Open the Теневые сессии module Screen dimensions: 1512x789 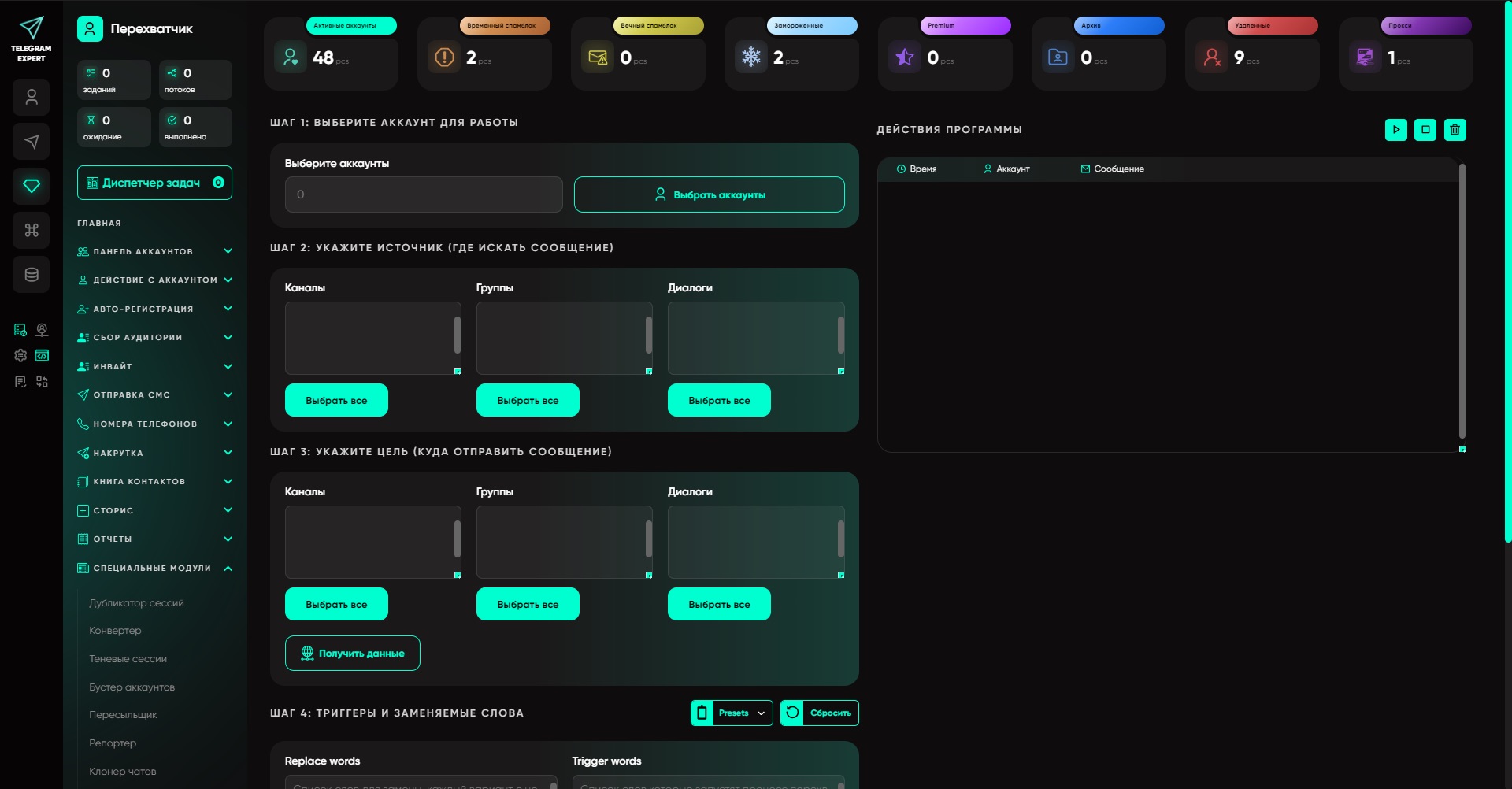click(128, 659)
